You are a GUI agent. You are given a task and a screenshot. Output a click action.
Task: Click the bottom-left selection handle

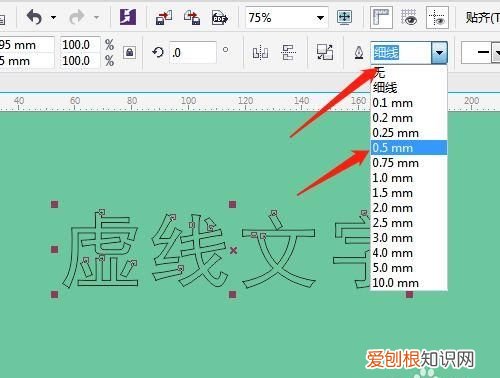55,294
